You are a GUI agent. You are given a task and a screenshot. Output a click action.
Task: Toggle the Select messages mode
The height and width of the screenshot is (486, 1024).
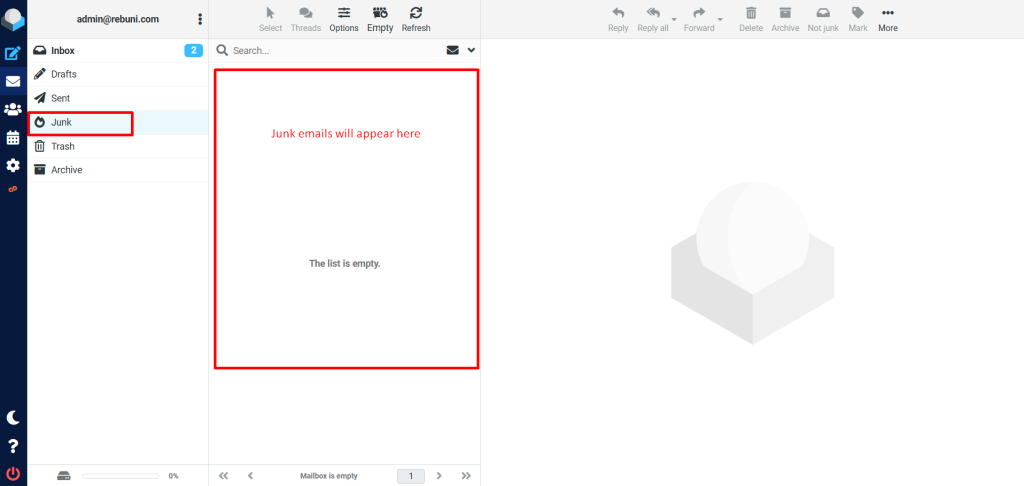[x=270, y=18]
